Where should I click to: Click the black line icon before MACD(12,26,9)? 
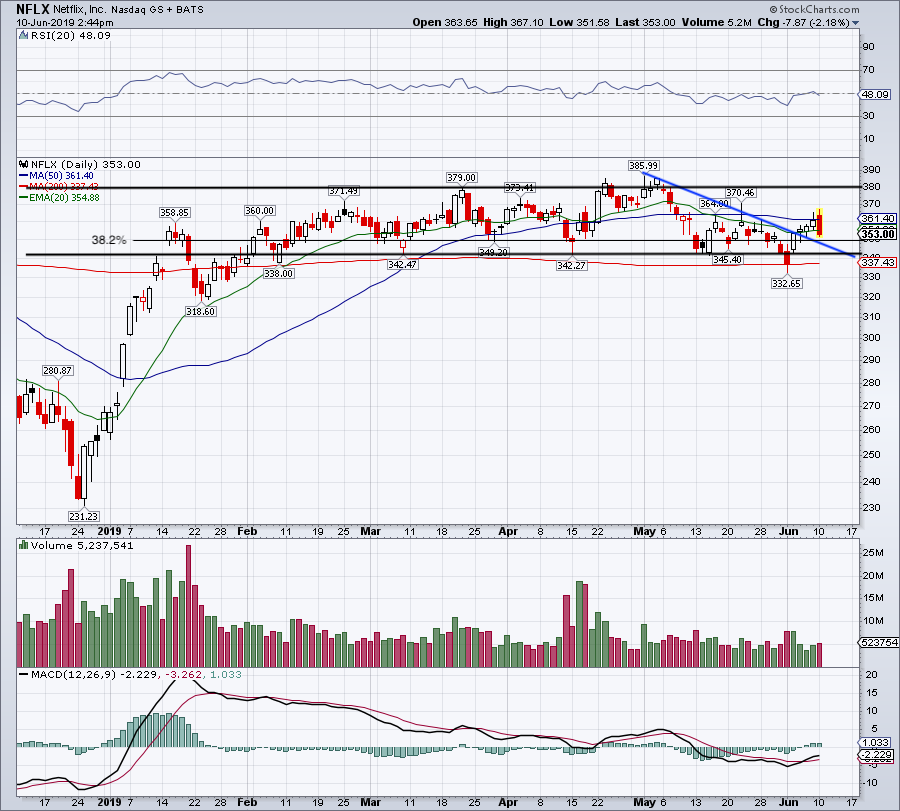pyautogui.click(x=24, y=674)
